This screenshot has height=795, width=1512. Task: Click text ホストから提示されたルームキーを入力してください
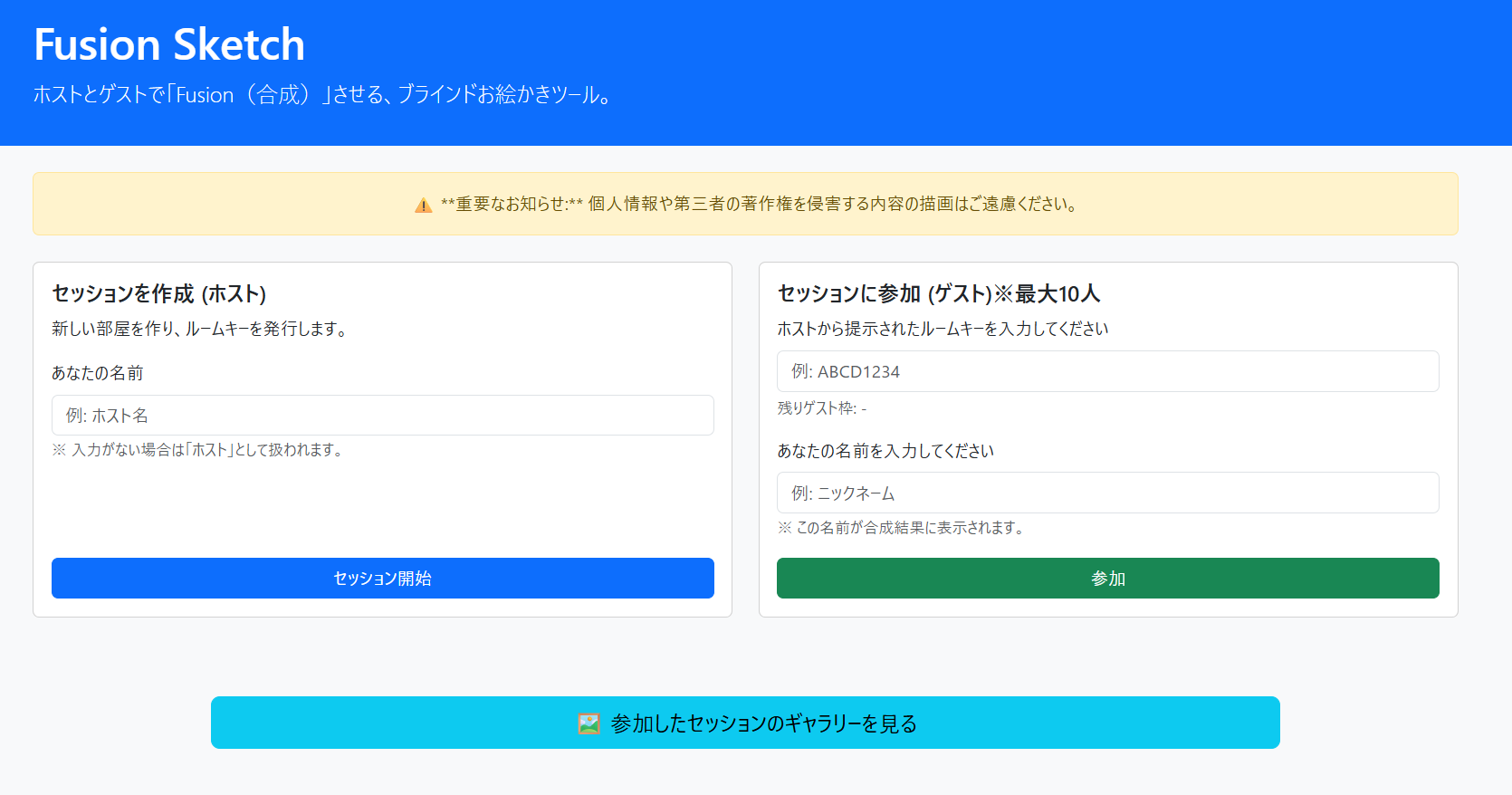coord(943,329)
